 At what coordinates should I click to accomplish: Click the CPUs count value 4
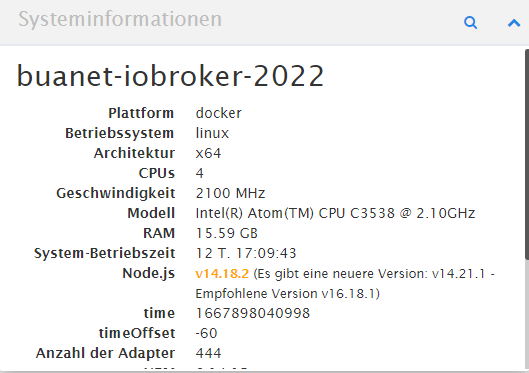(199, 173)
